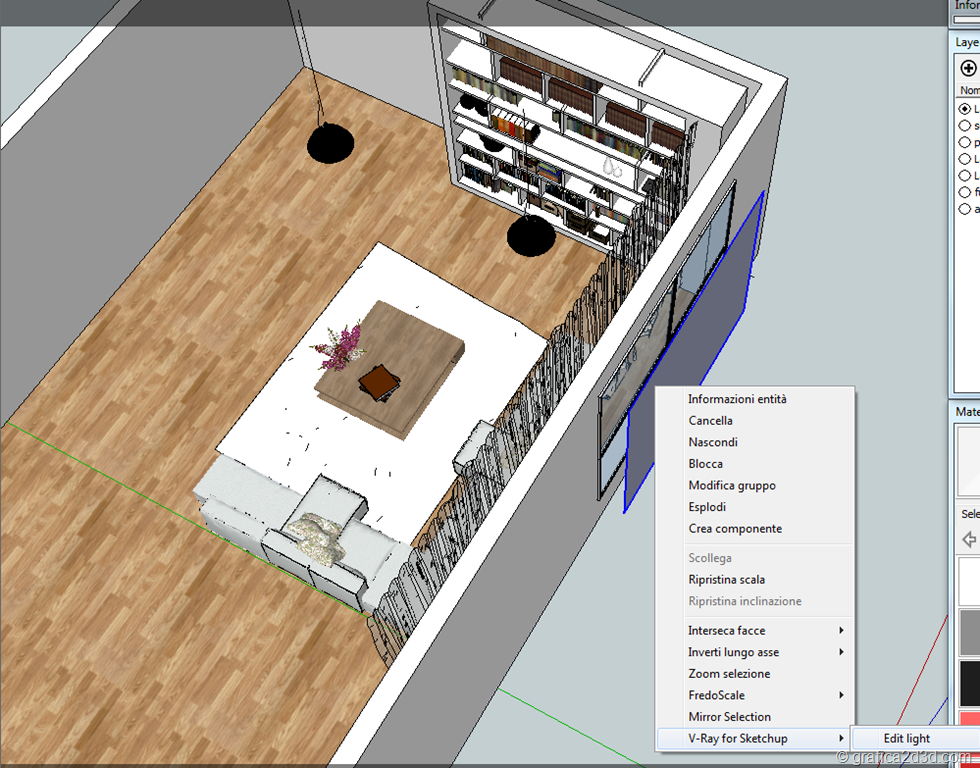Pick the black material swatch

969,683
